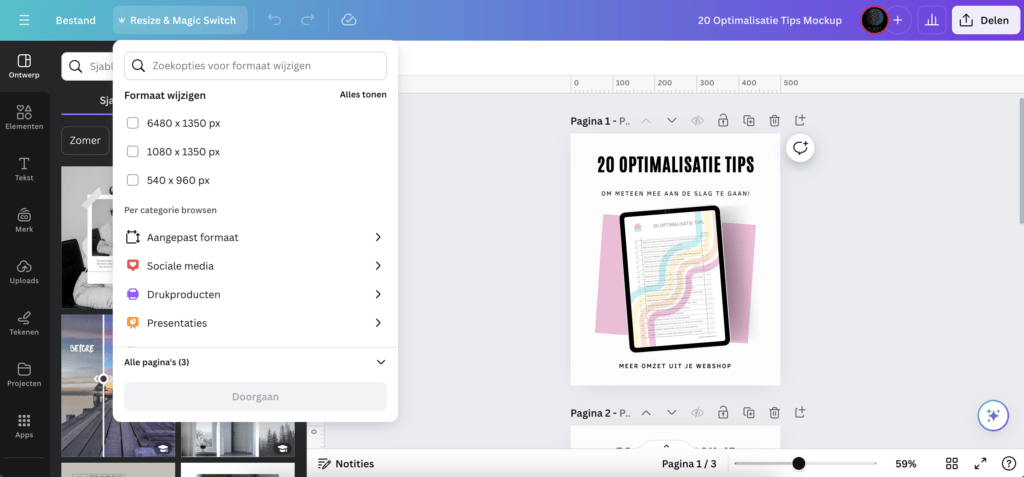
Task: Open the analytics bar chart icon
Action: (932, 20)
